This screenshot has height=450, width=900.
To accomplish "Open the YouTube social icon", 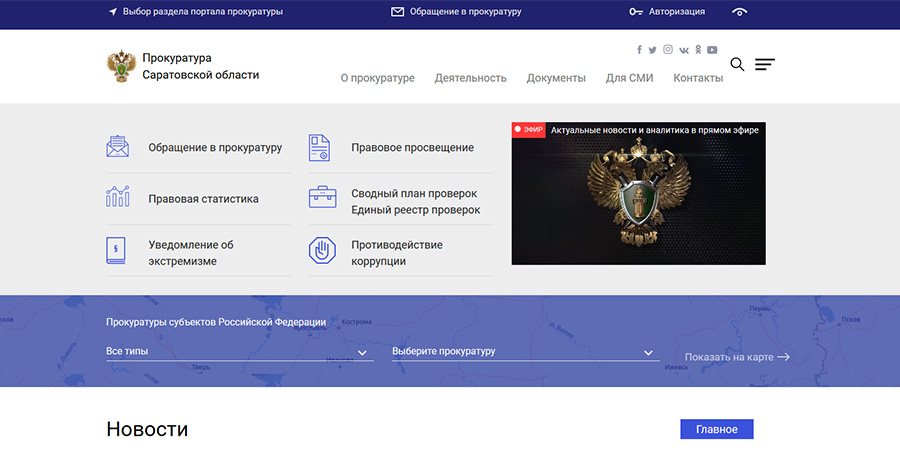I will click(712, 50).
